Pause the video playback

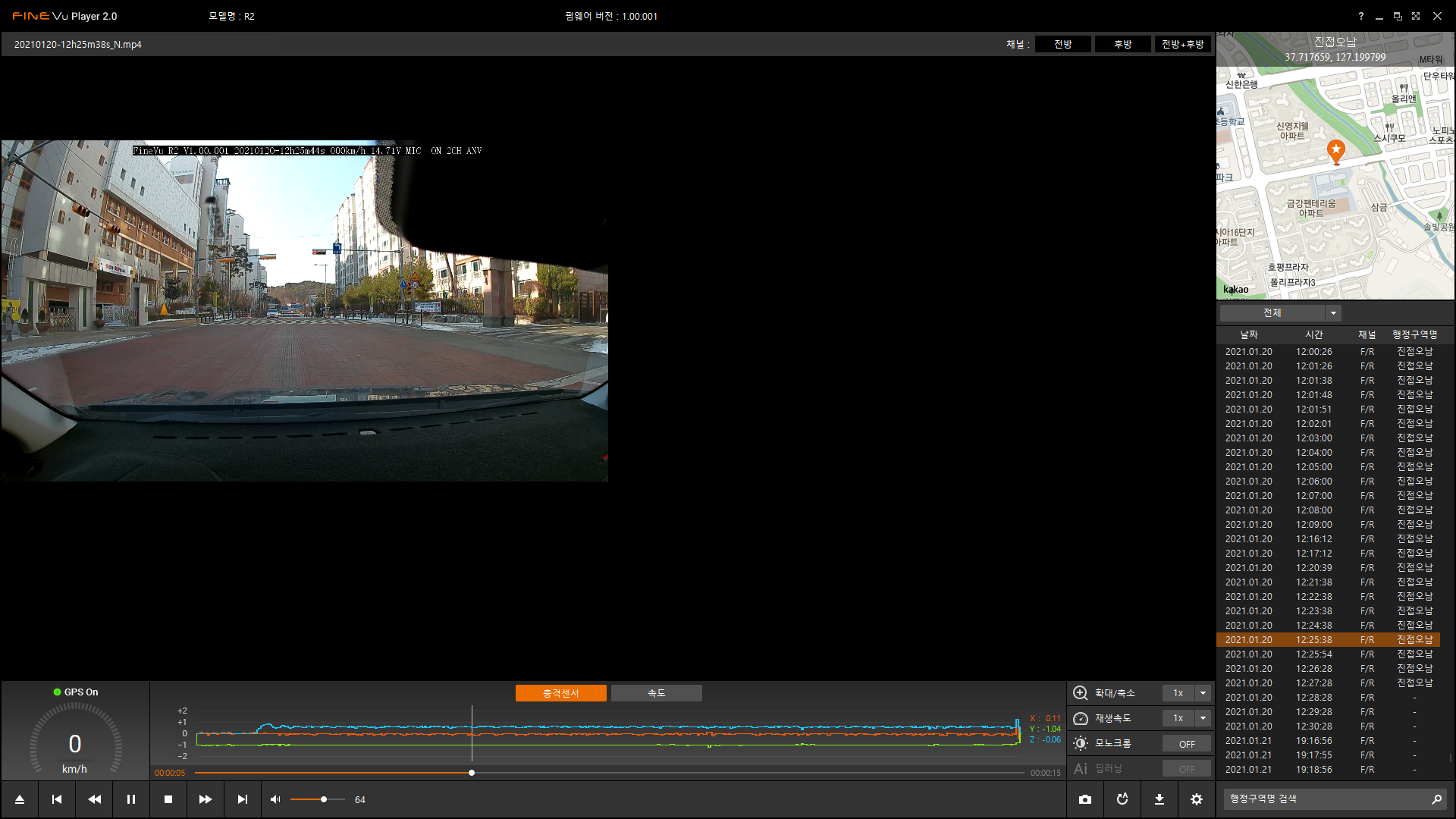[x=131, y=799]
